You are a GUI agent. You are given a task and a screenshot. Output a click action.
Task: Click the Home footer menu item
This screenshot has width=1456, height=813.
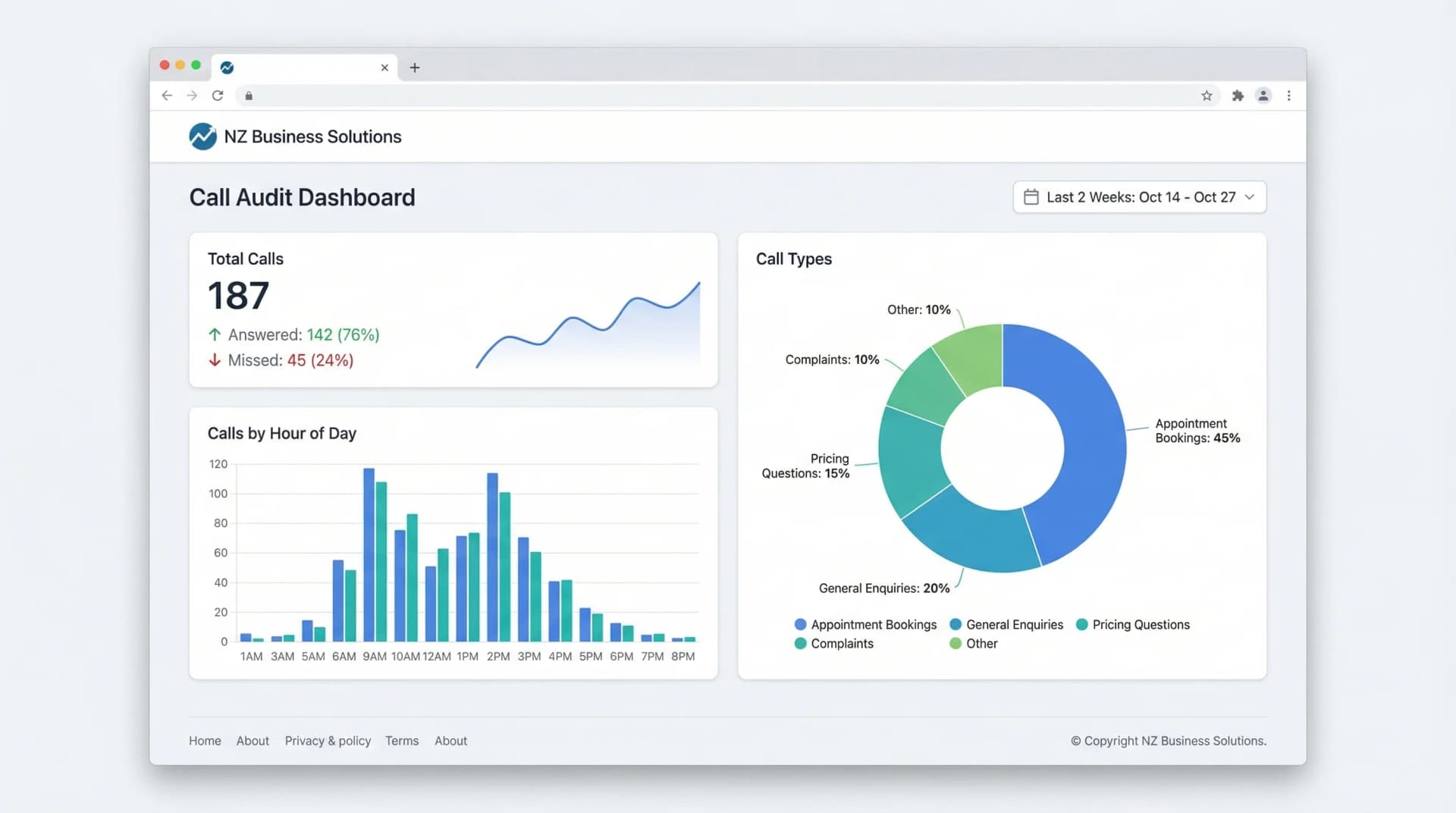coord(204,741)
